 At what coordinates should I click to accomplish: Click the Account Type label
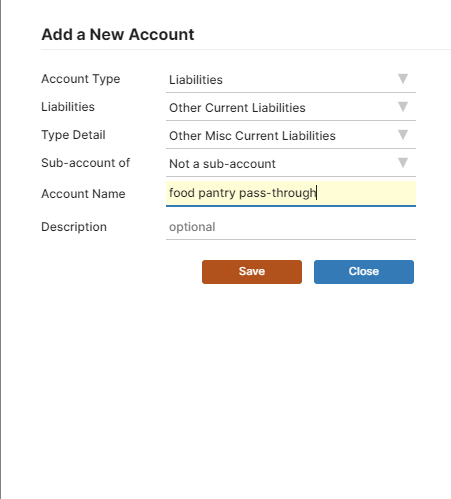coord(81,79)
